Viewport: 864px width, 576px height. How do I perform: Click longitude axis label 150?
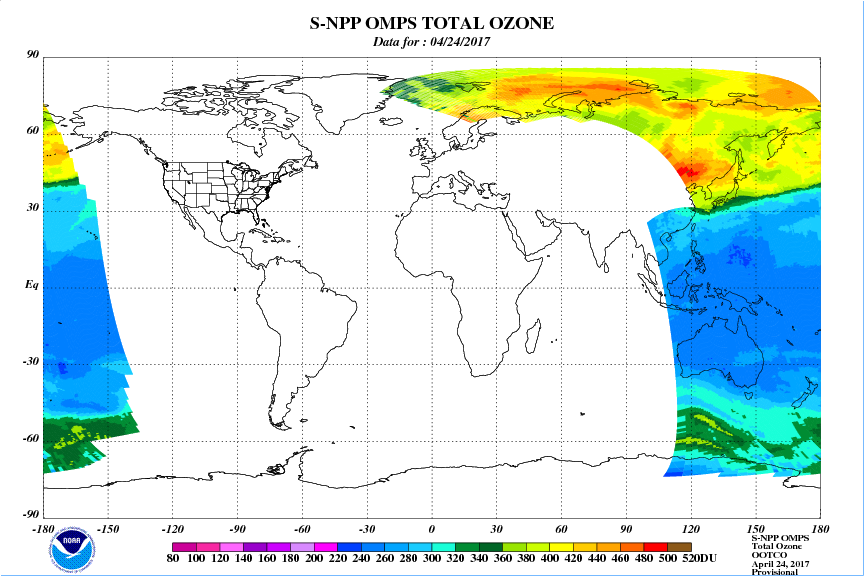click(755, 529)
